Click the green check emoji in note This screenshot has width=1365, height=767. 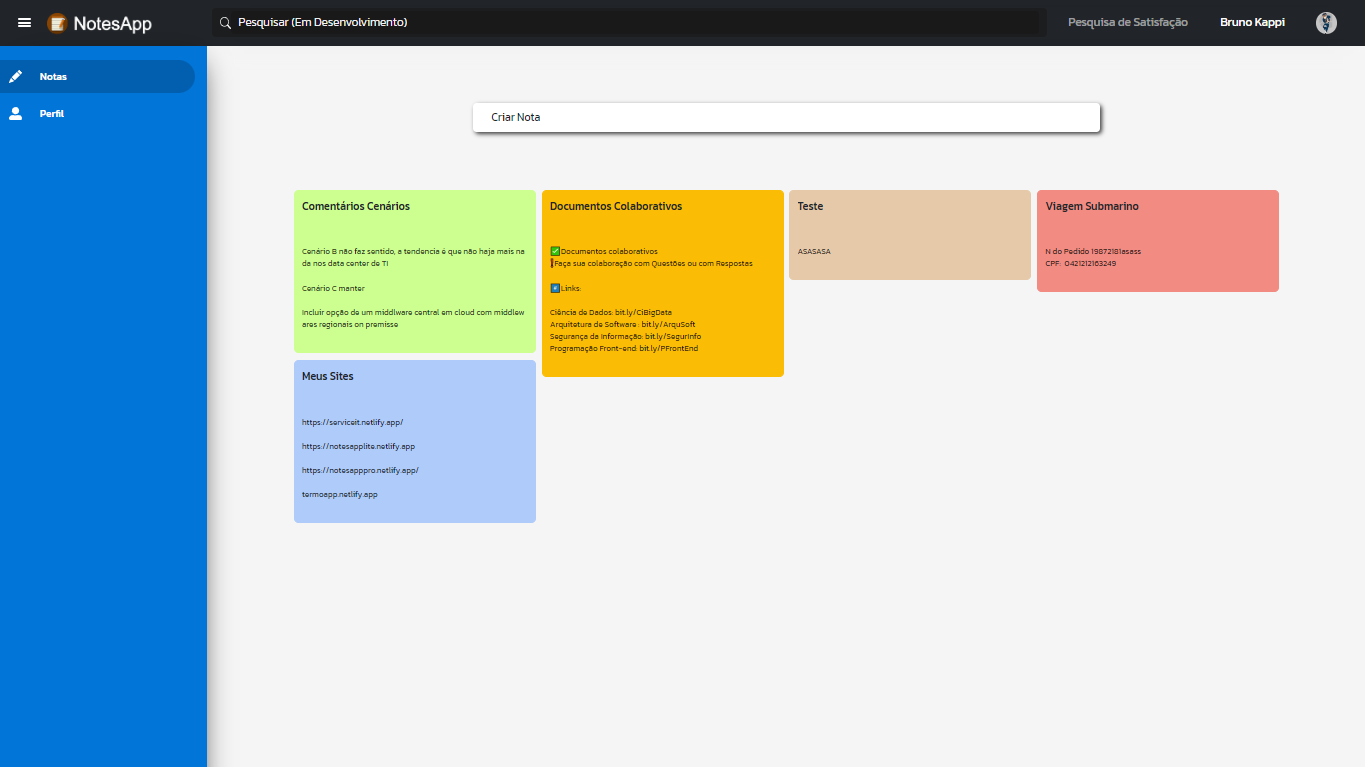coord(555,251)
